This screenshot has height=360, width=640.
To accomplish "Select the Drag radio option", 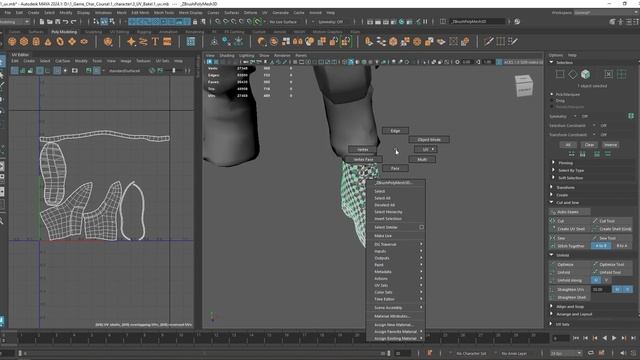I will 552,100.
